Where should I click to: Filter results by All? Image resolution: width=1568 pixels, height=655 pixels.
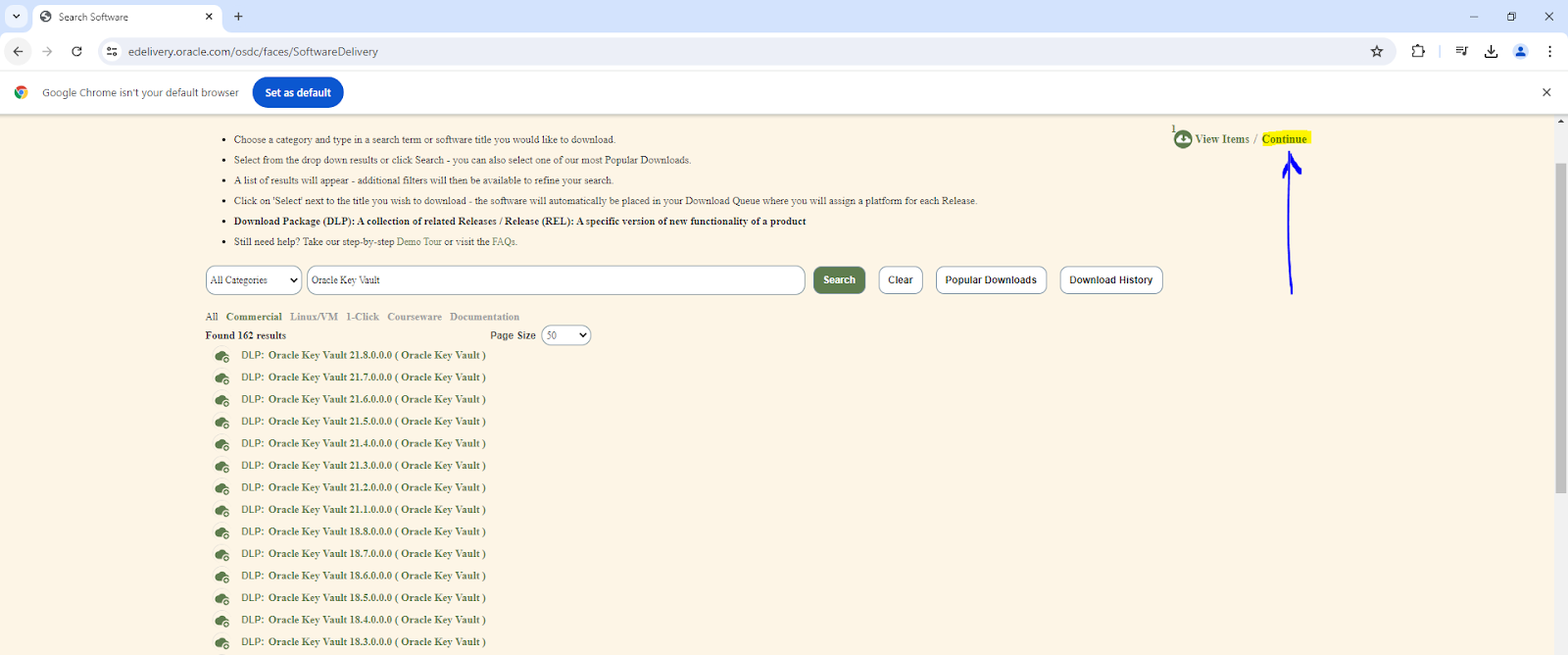[x=212, y=317]
